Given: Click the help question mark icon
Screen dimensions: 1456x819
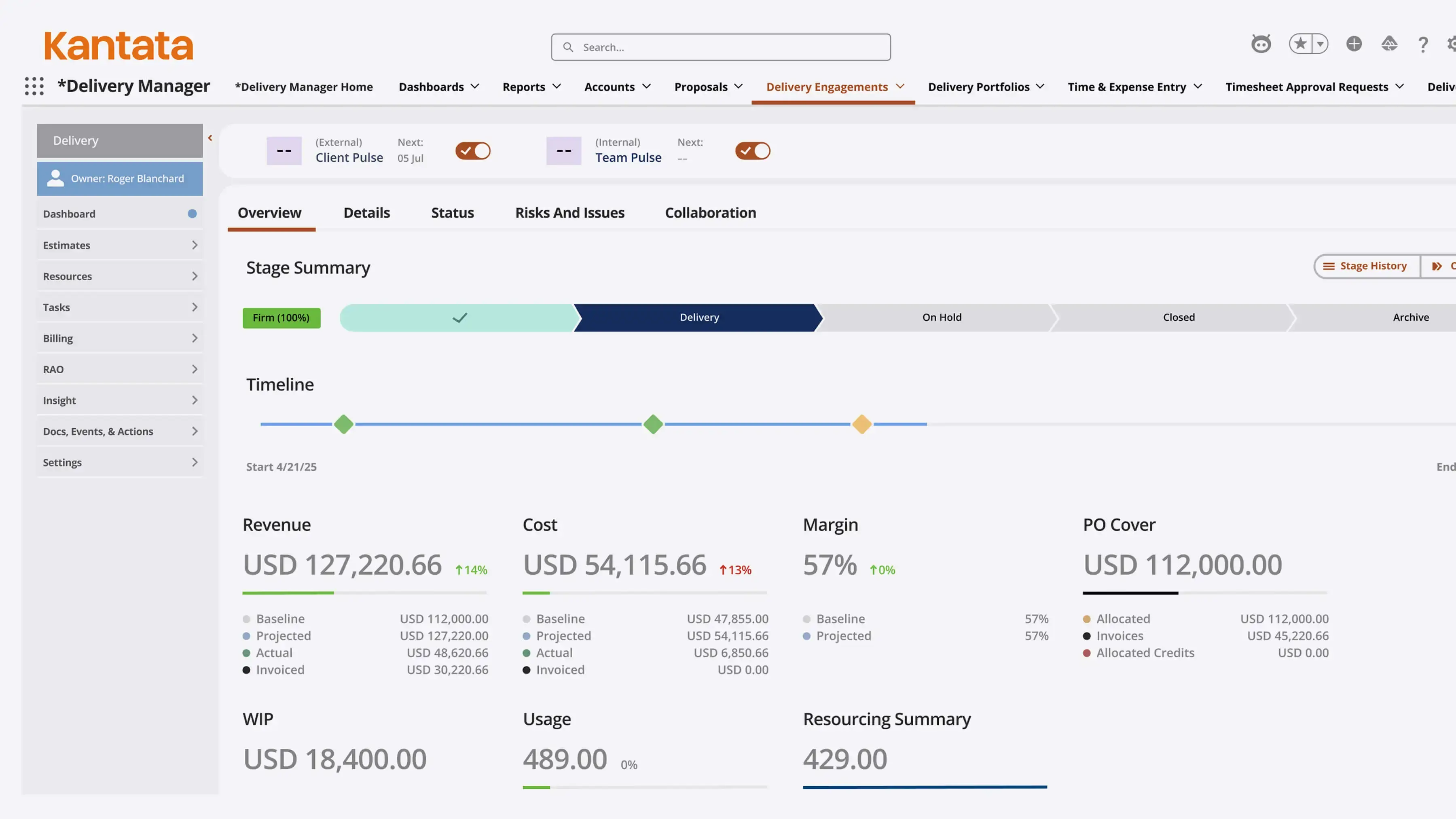Looking at the screenshot, I should (x=1423, y=44).
